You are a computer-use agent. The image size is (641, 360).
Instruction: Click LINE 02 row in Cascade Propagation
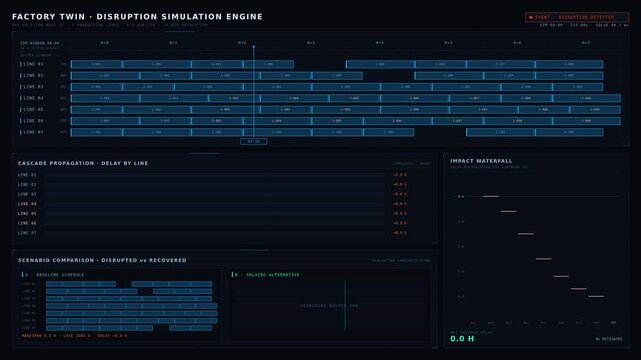213,184
